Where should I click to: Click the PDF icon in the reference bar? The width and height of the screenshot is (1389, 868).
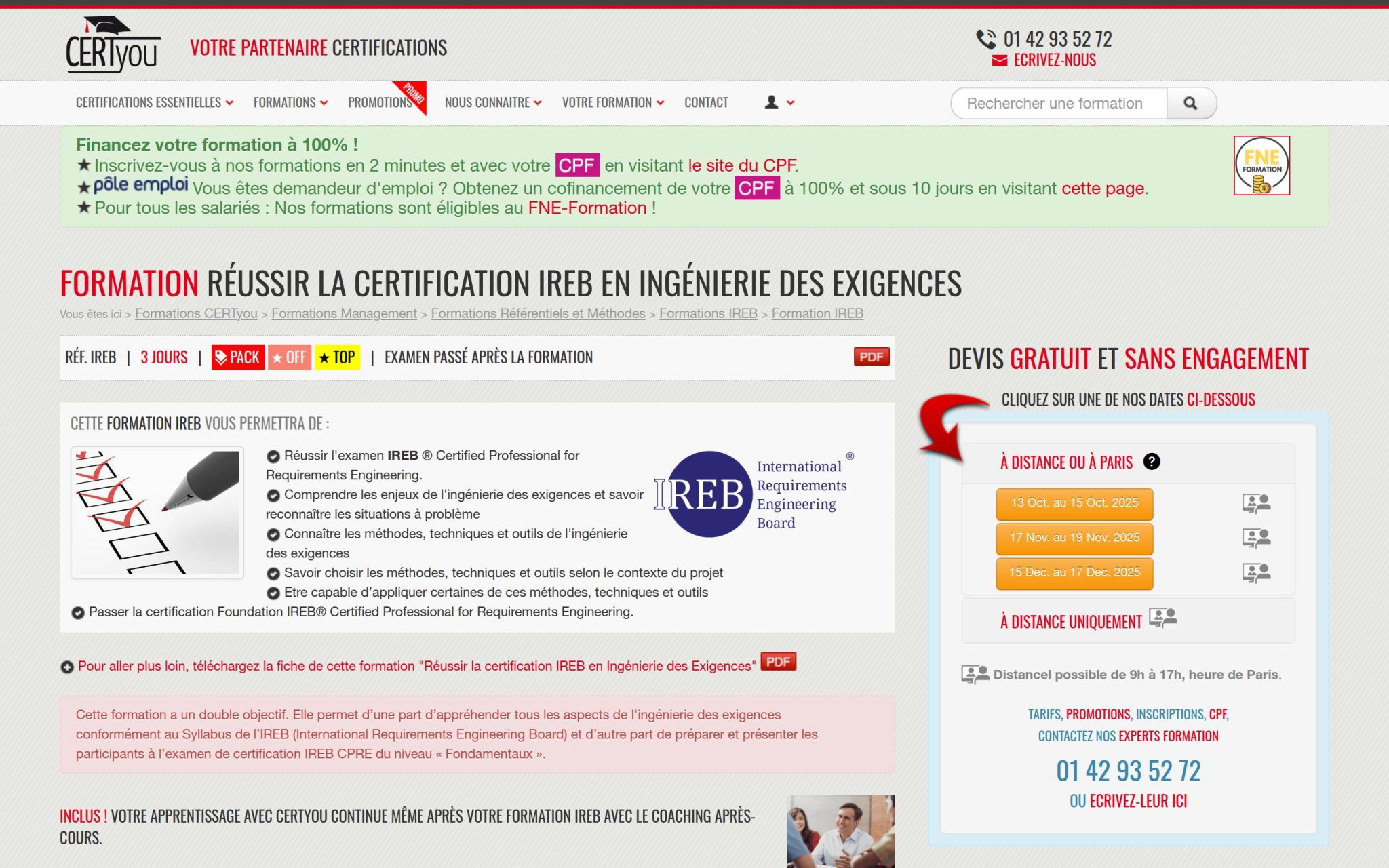872,357
